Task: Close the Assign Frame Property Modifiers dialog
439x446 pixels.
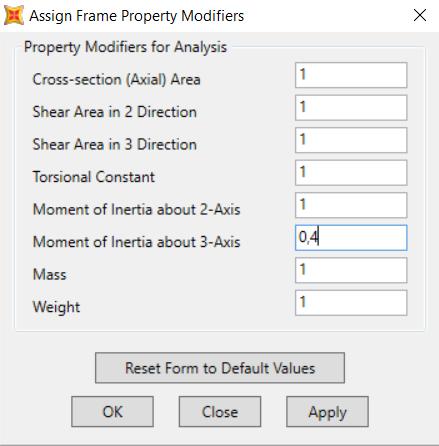Action: click(420, 15)
